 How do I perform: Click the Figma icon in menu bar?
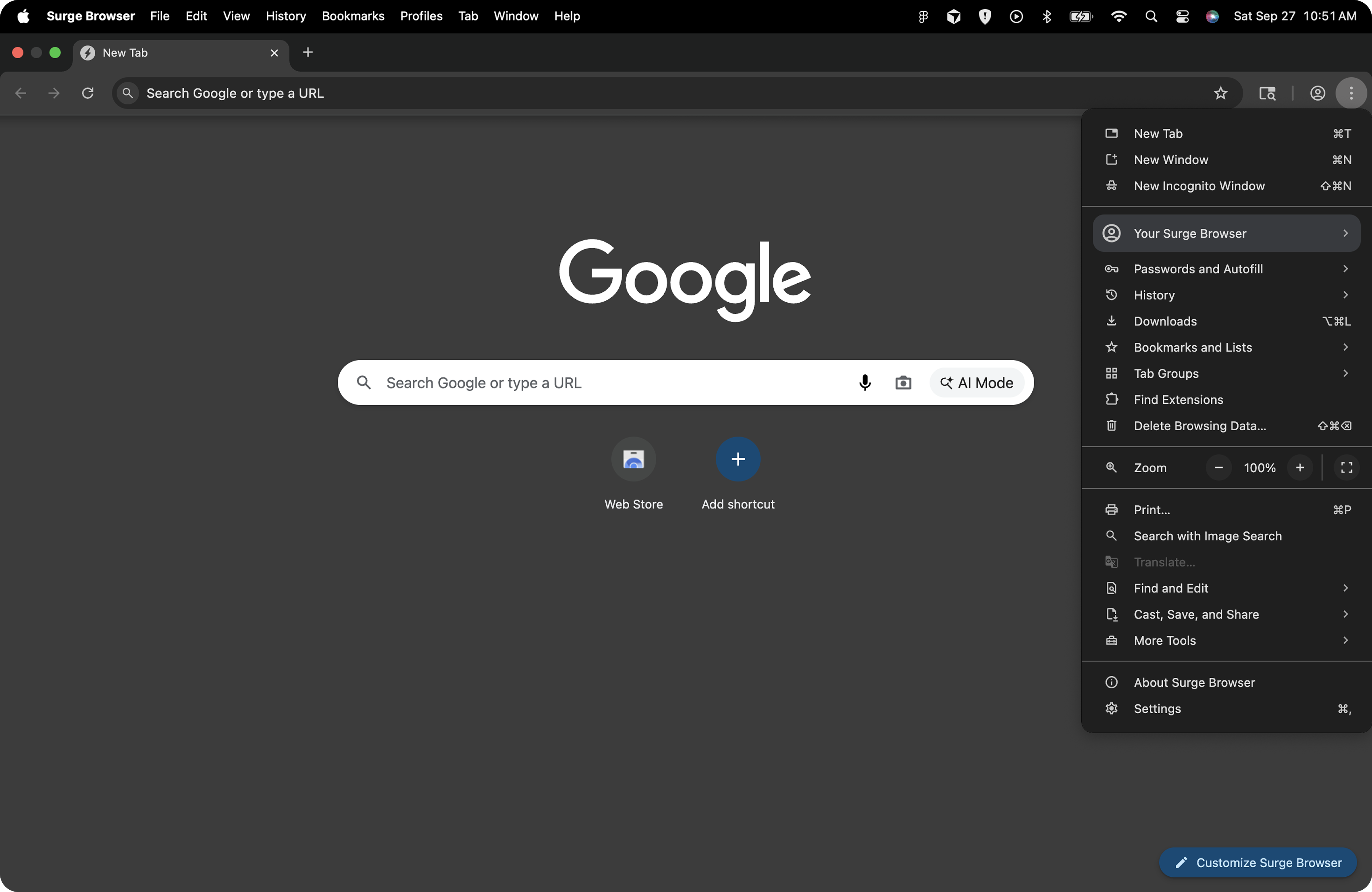(x=923, y=16)
